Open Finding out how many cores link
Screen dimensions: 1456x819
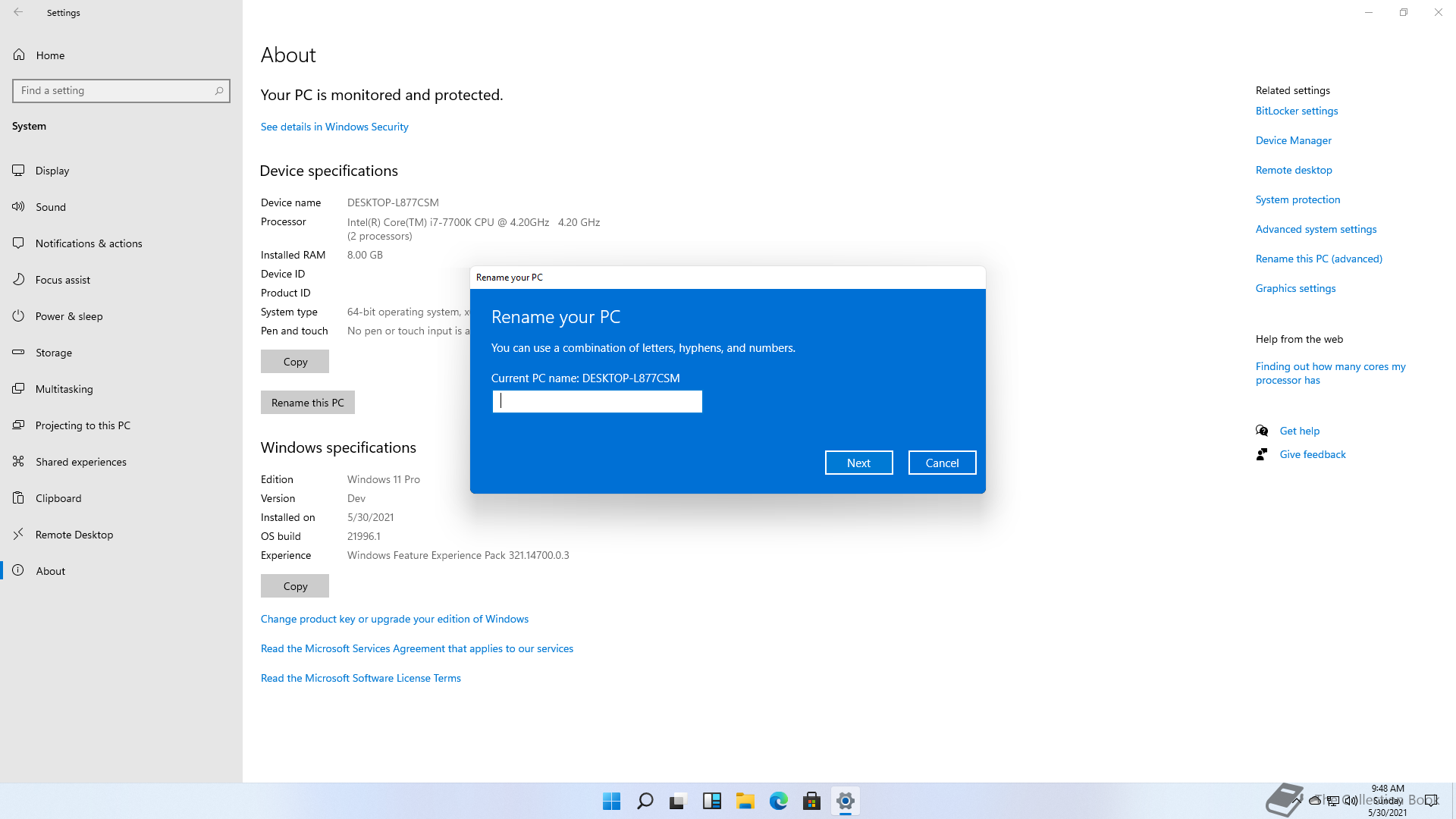pyautogui.click(x=1331, y=373)
